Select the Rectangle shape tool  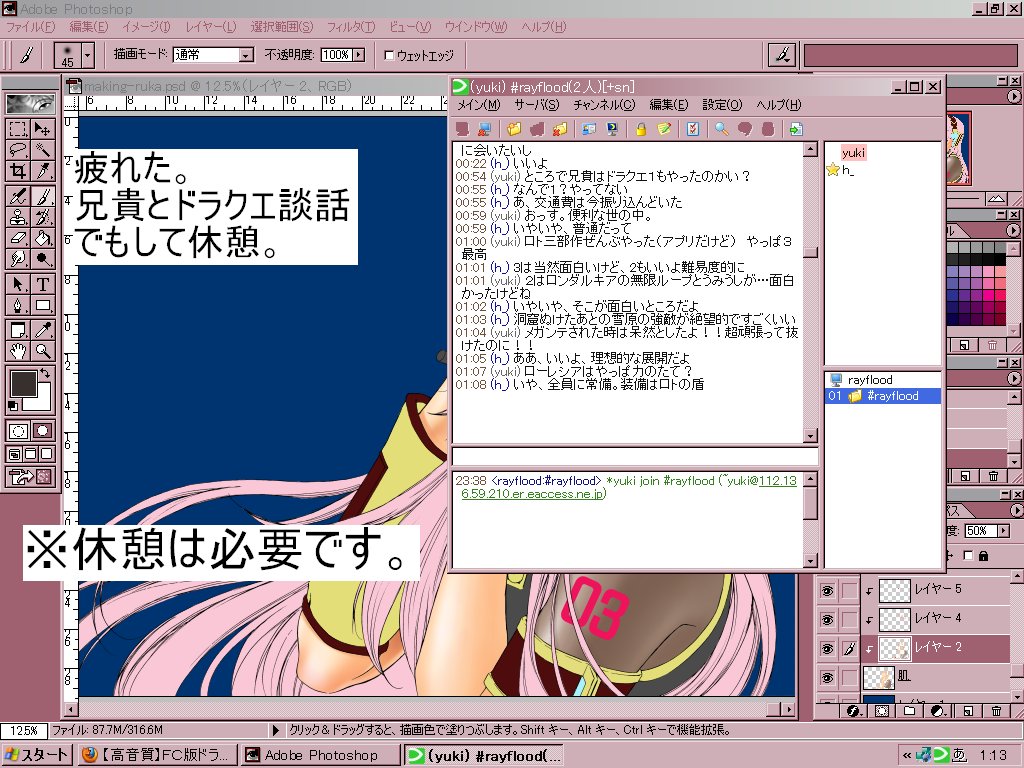point(42,304)
